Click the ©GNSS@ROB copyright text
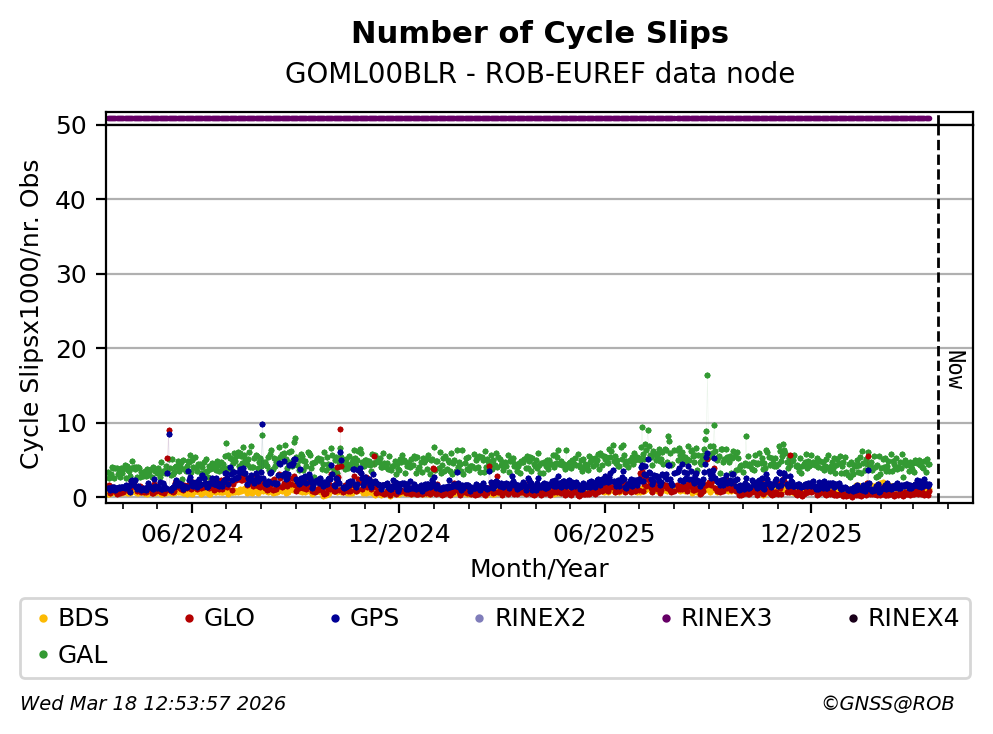 [x=887, y=704]
